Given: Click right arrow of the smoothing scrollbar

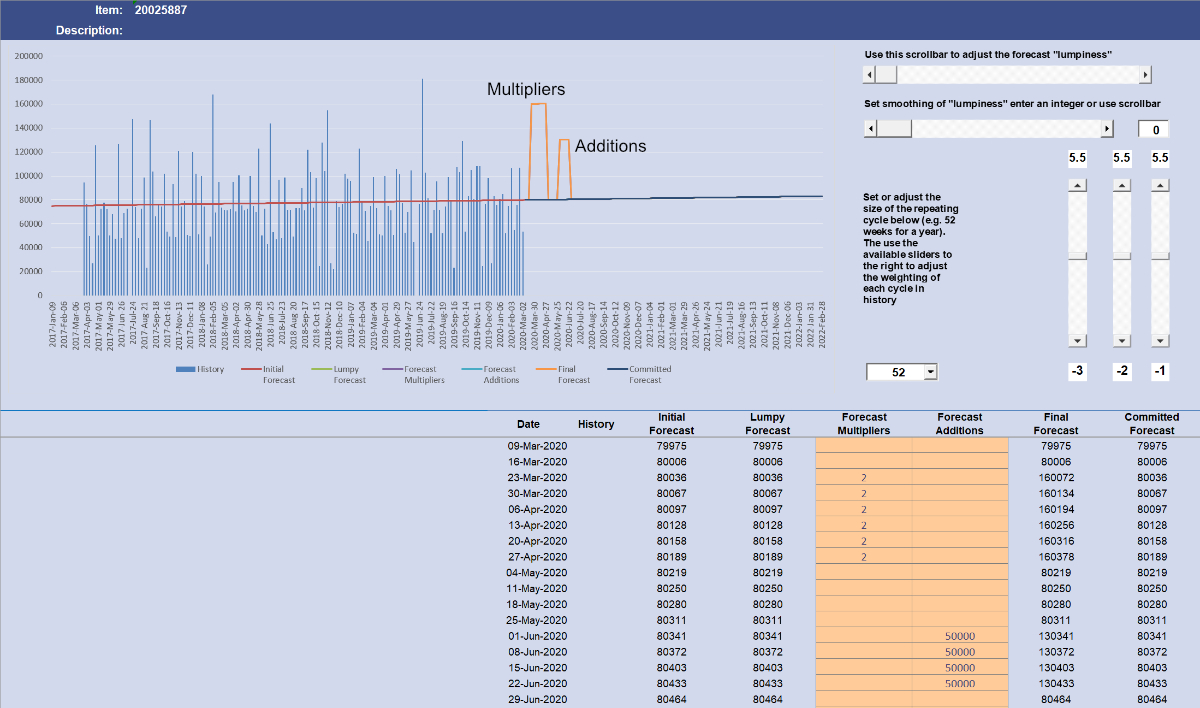Looking at the screenshot, I should (1107, 128).
